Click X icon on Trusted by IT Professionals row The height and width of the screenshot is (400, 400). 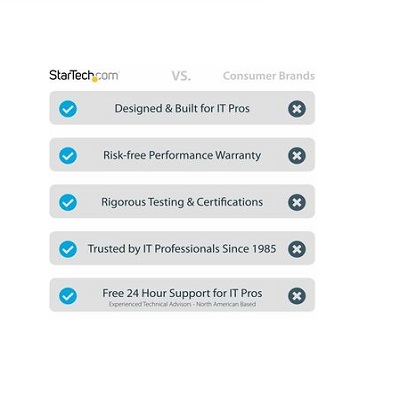tap(297, 249)
